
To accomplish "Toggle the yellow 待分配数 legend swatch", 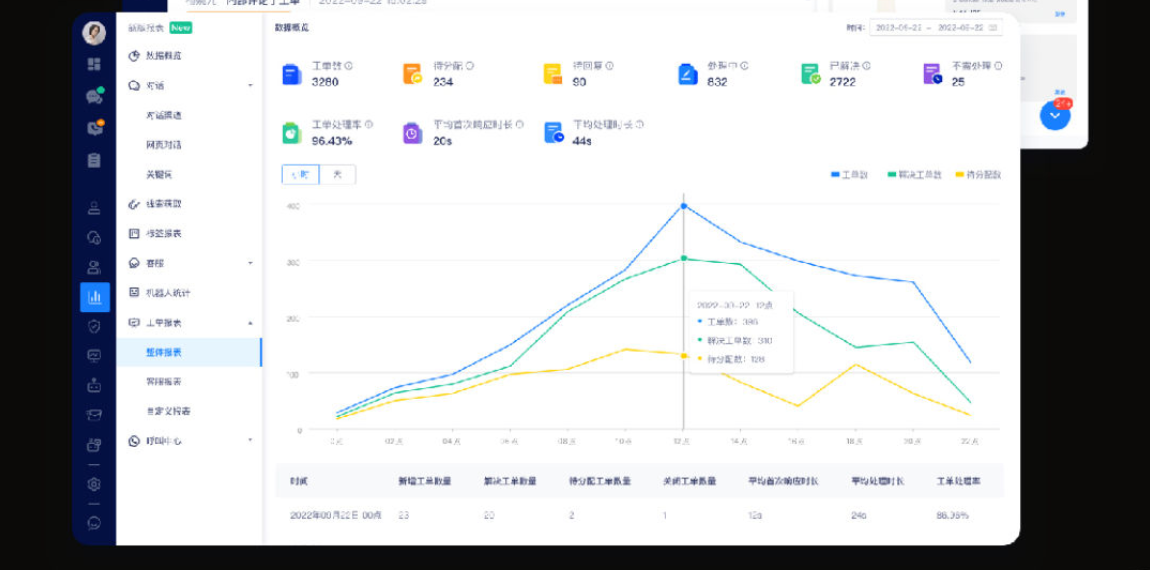I will [x=960, y=175].
